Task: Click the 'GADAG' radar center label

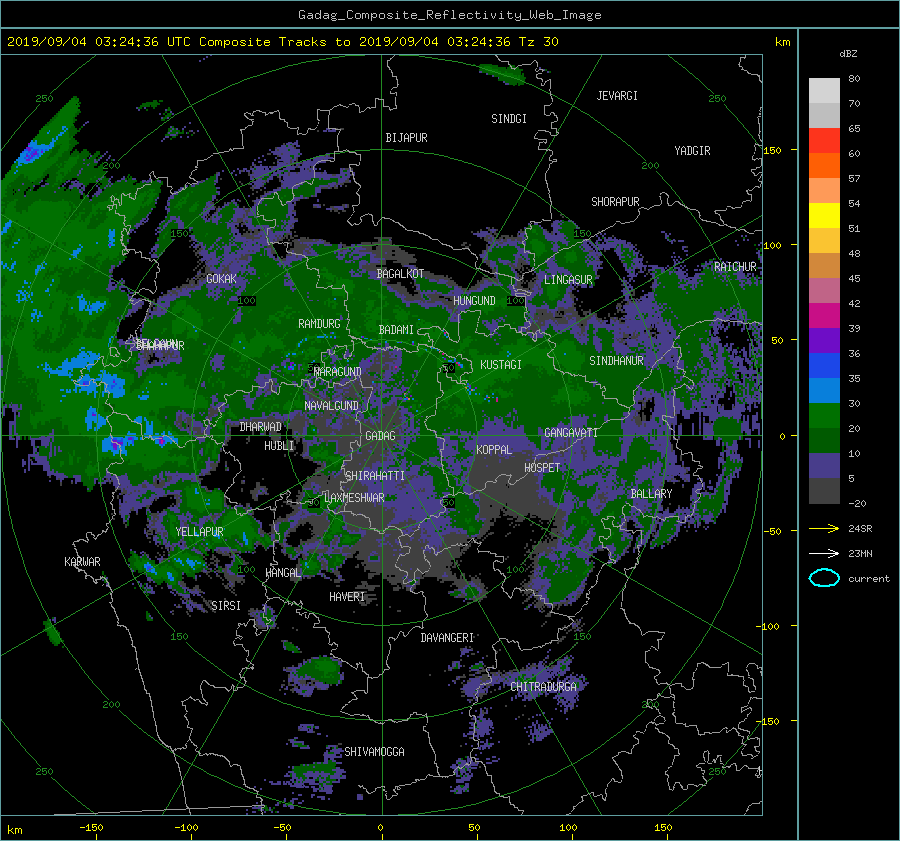Action: pos(381,436)
